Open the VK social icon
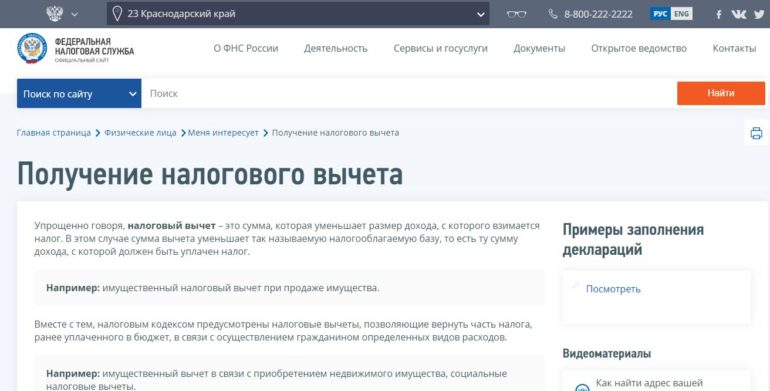Image resolution: width=770 pixels, height=391 pixels. pos(739,14)
